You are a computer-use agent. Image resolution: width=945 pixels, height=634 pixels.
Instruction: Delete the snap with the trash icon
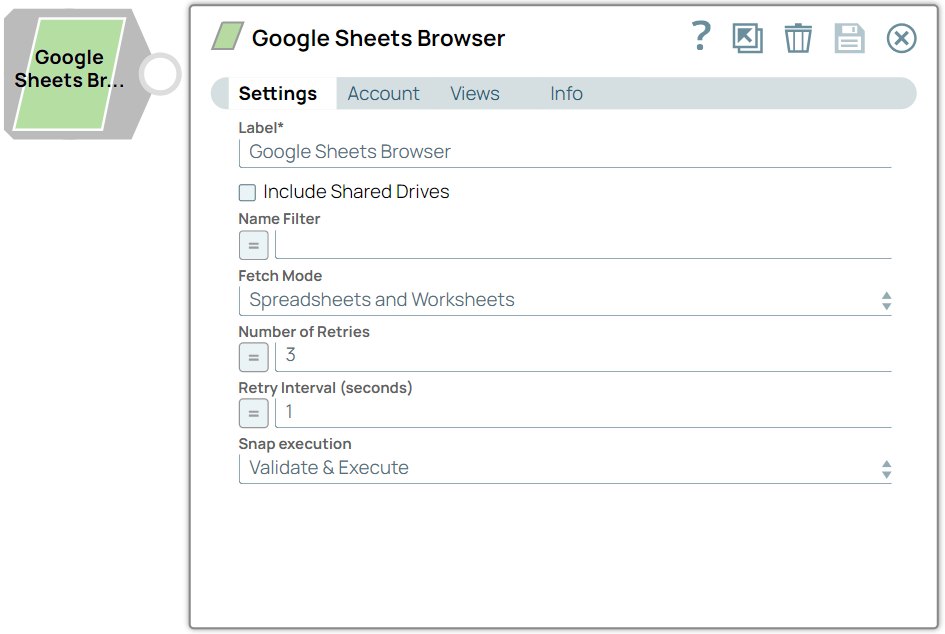pyautogui.click(x=798, y=38)
